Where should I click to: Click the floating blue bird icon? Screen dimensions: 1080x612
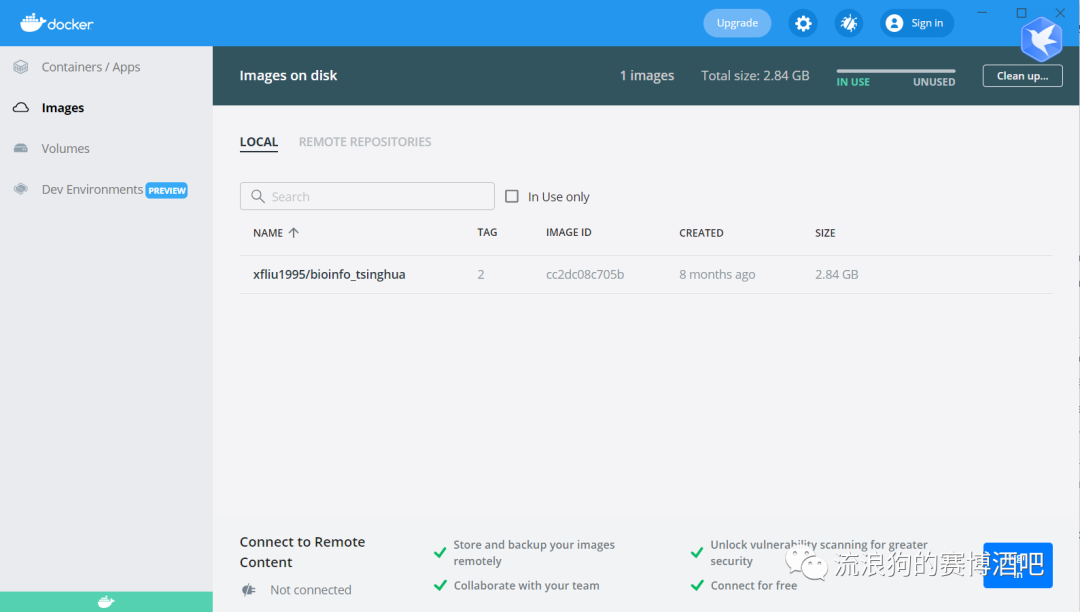coord(1041,39)
